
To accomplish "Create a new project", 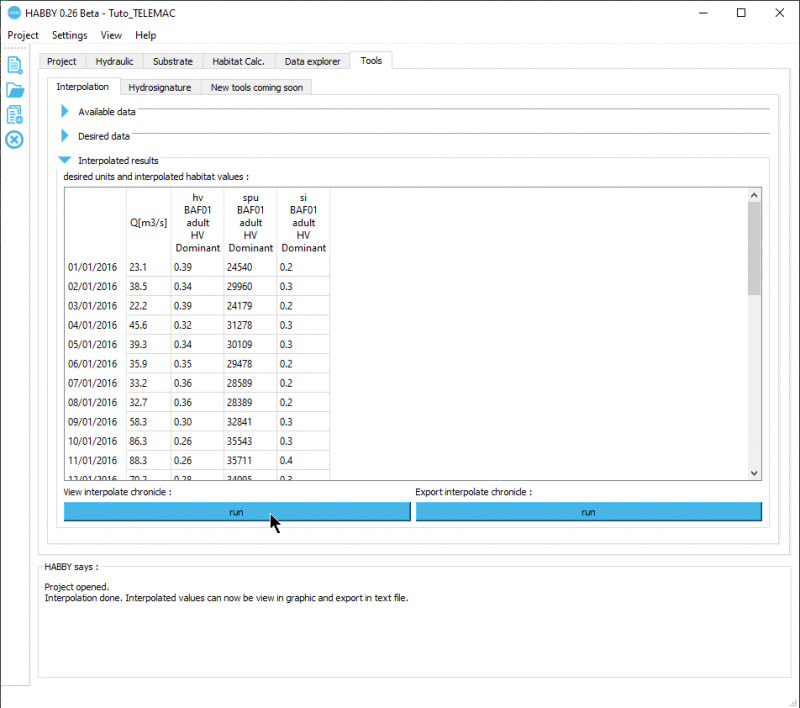I will pyautogui.click(x=13, y=64).
